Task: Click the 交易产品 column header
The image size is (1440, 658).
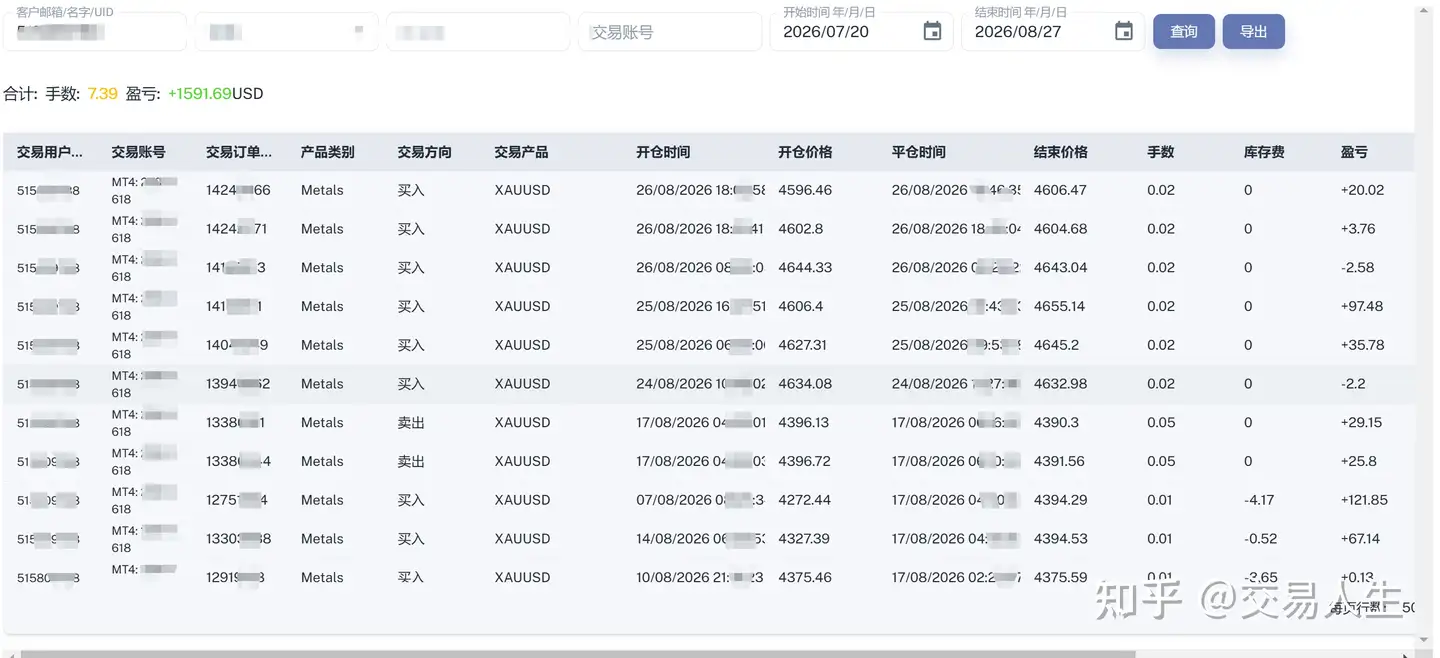Action: tap(521, 152)
